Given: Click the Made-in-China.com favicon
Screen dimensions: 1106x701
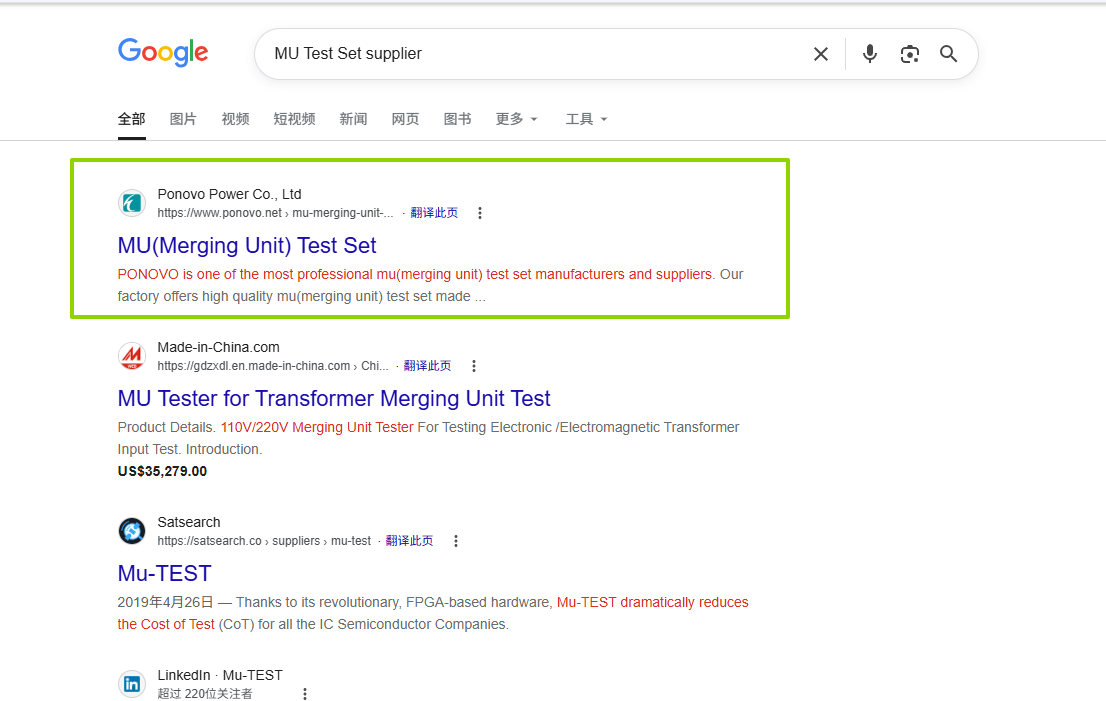Looking at the screenshot, I should (132, 356).
